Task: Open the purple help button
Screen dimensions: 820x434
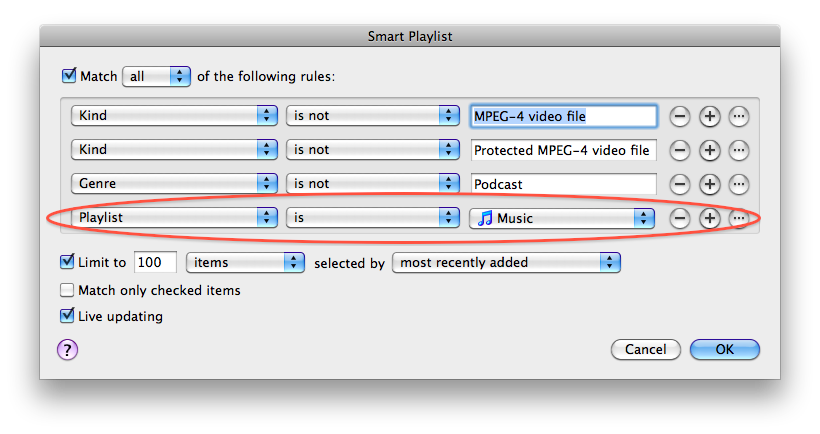Action: [67, 350]
